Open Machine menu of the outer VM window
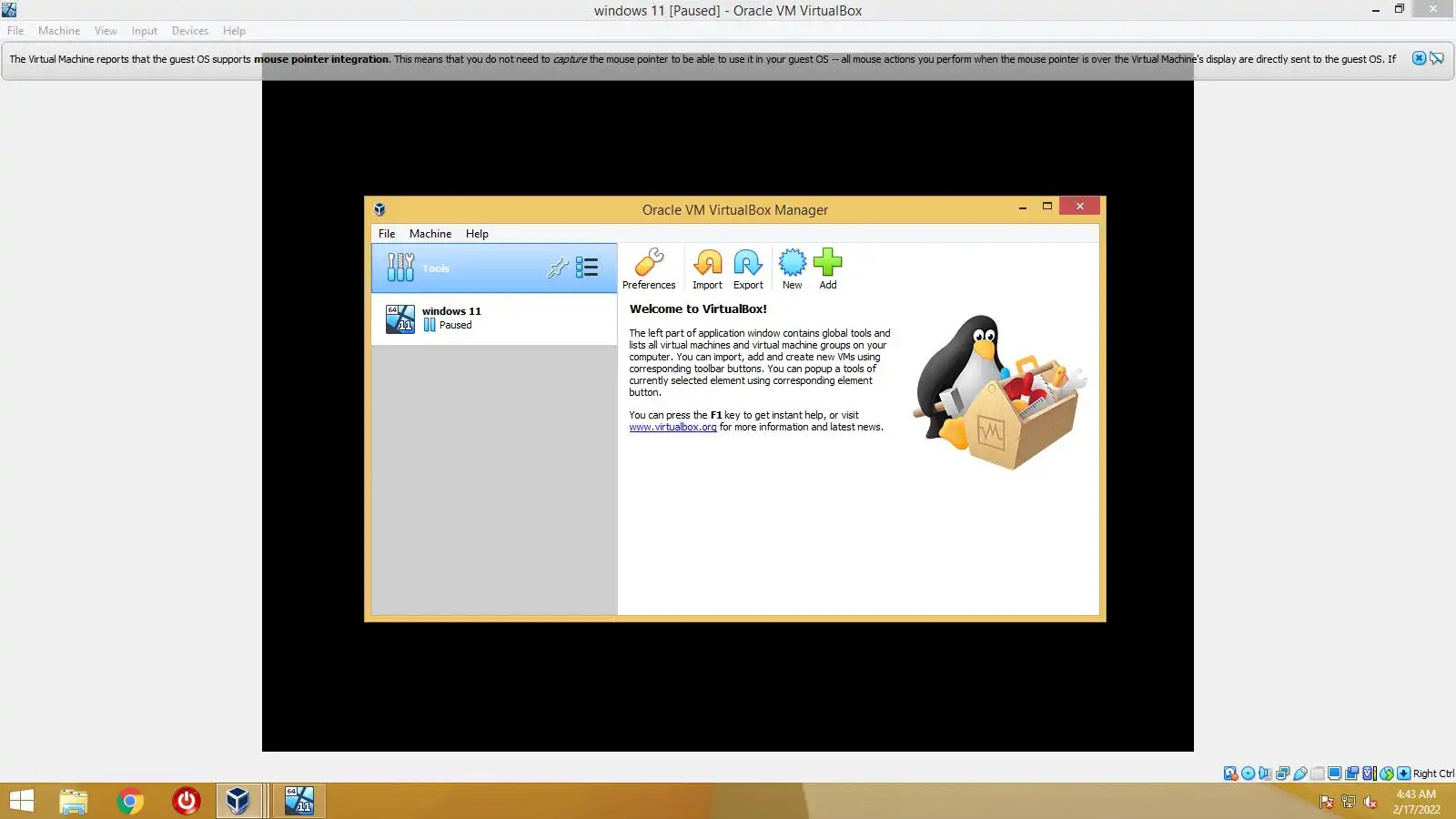1456x819 pixels. (x=59, y=31)
